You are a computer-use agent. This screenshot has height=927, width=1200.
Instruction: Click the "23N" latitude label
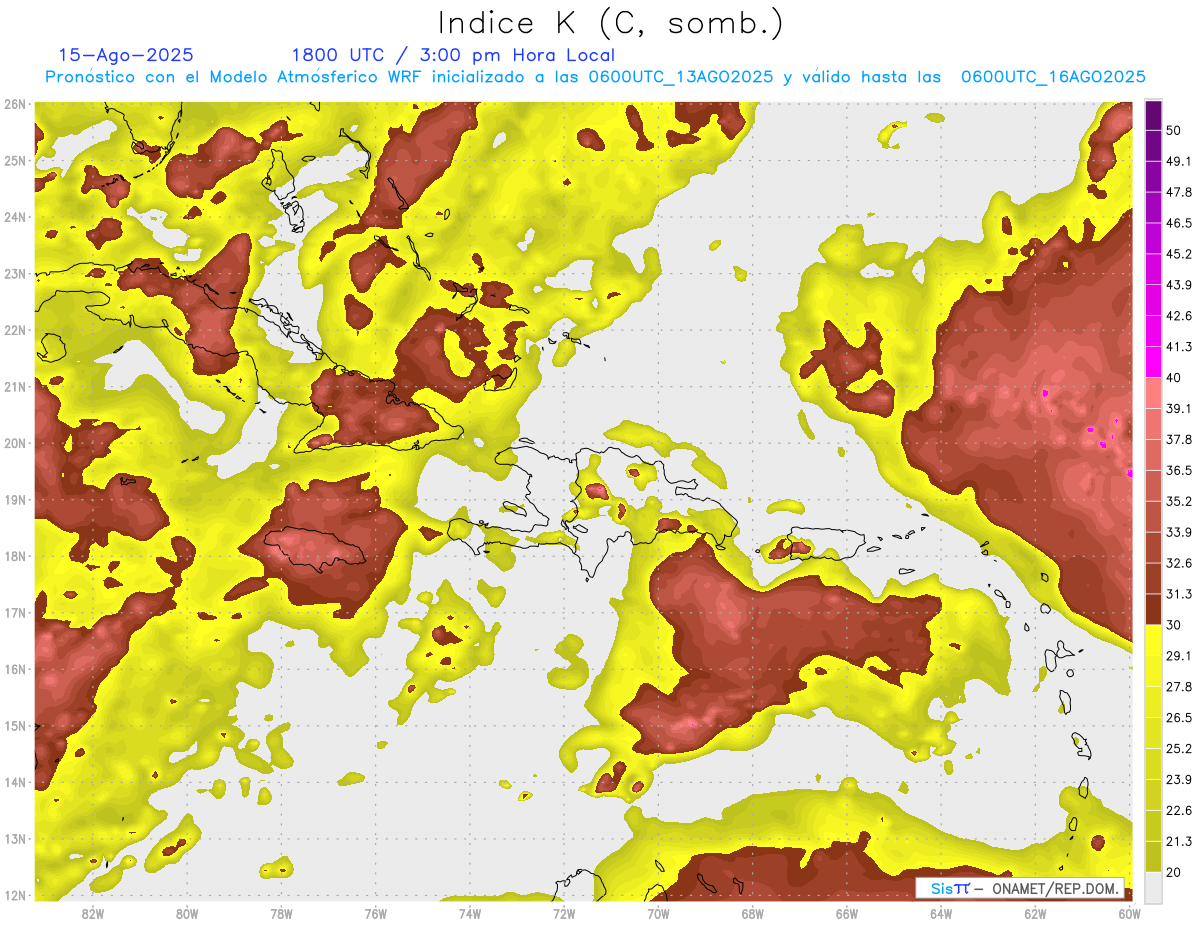point(14,274)
